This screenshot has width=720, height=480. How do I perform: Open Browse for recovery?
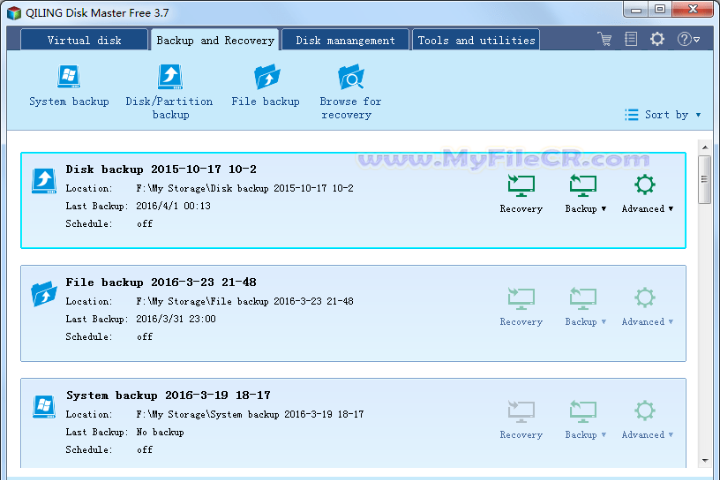tap(350, 92)
